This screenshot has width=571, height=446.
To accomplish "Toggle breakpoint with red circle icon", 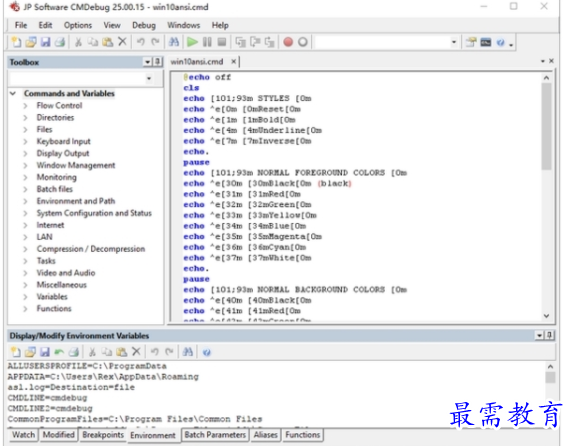I will (288, 42).
